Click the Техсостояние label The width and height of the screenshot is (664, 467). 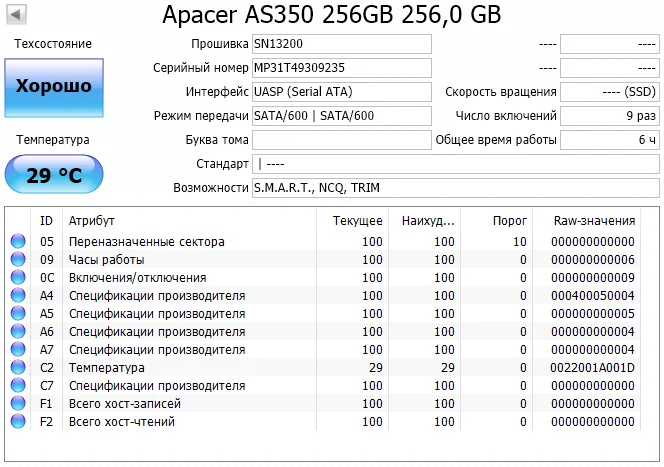(53, 44)
